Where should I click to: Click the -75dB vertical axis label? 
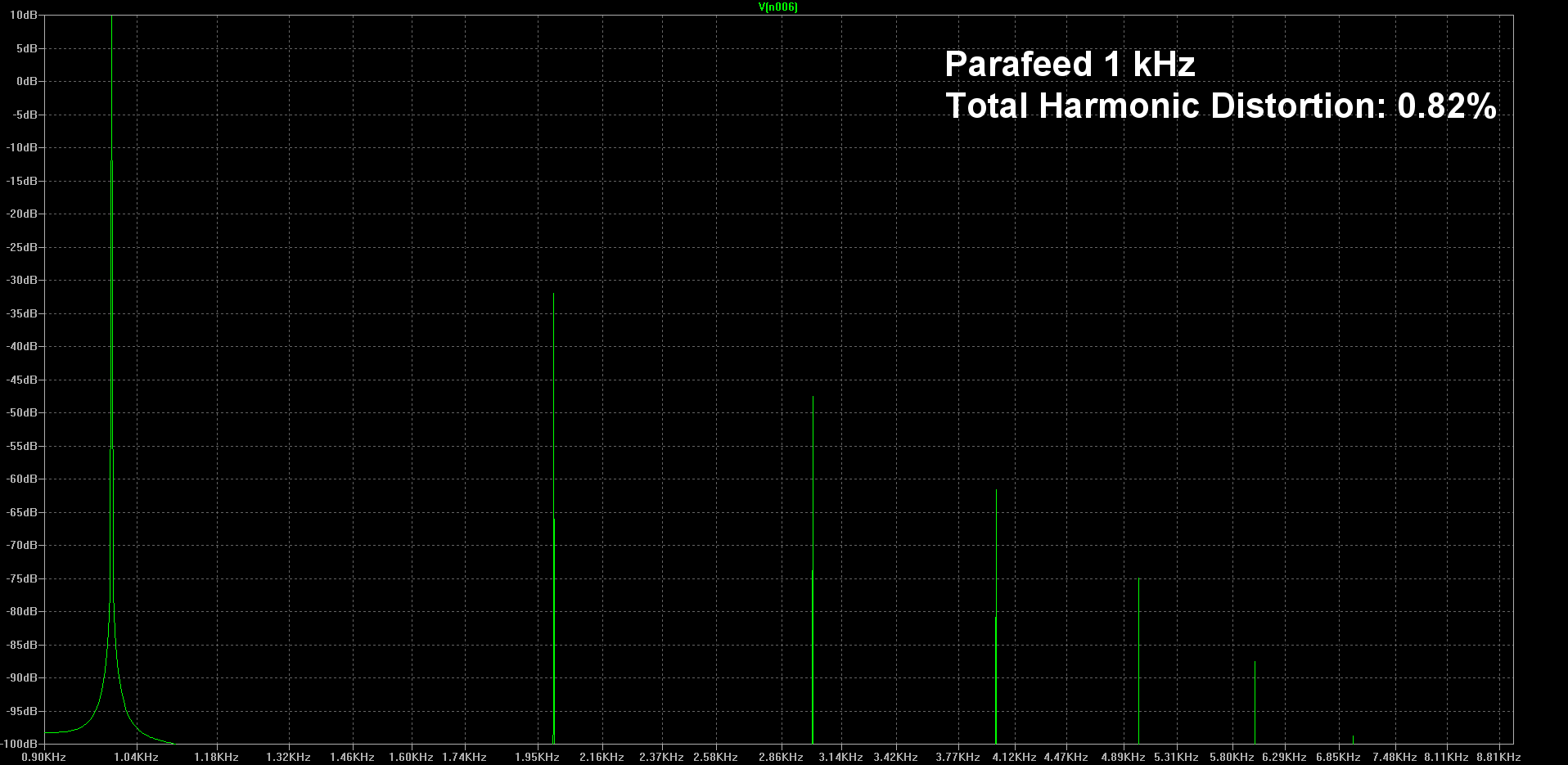(22, 578)
